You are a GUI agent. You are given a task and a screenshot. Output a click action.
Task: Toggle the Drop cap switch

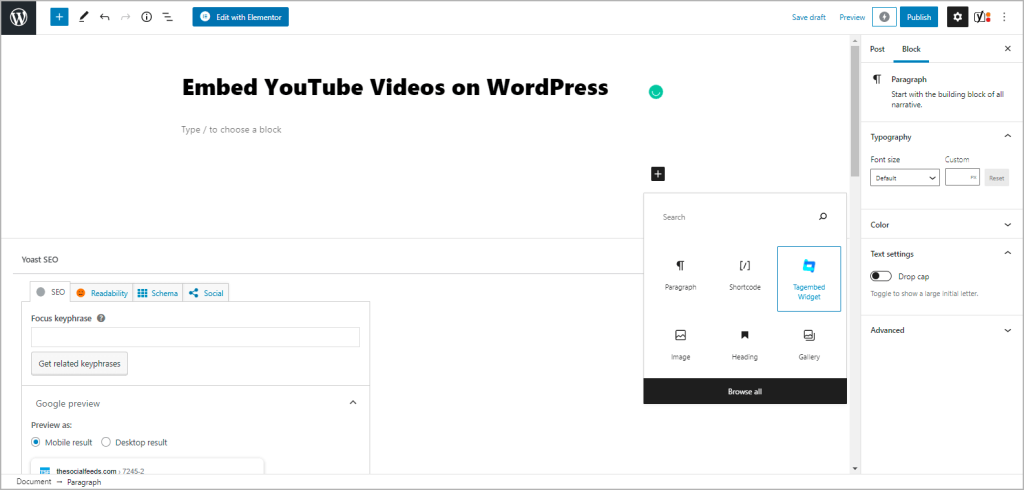pos(881,276)
